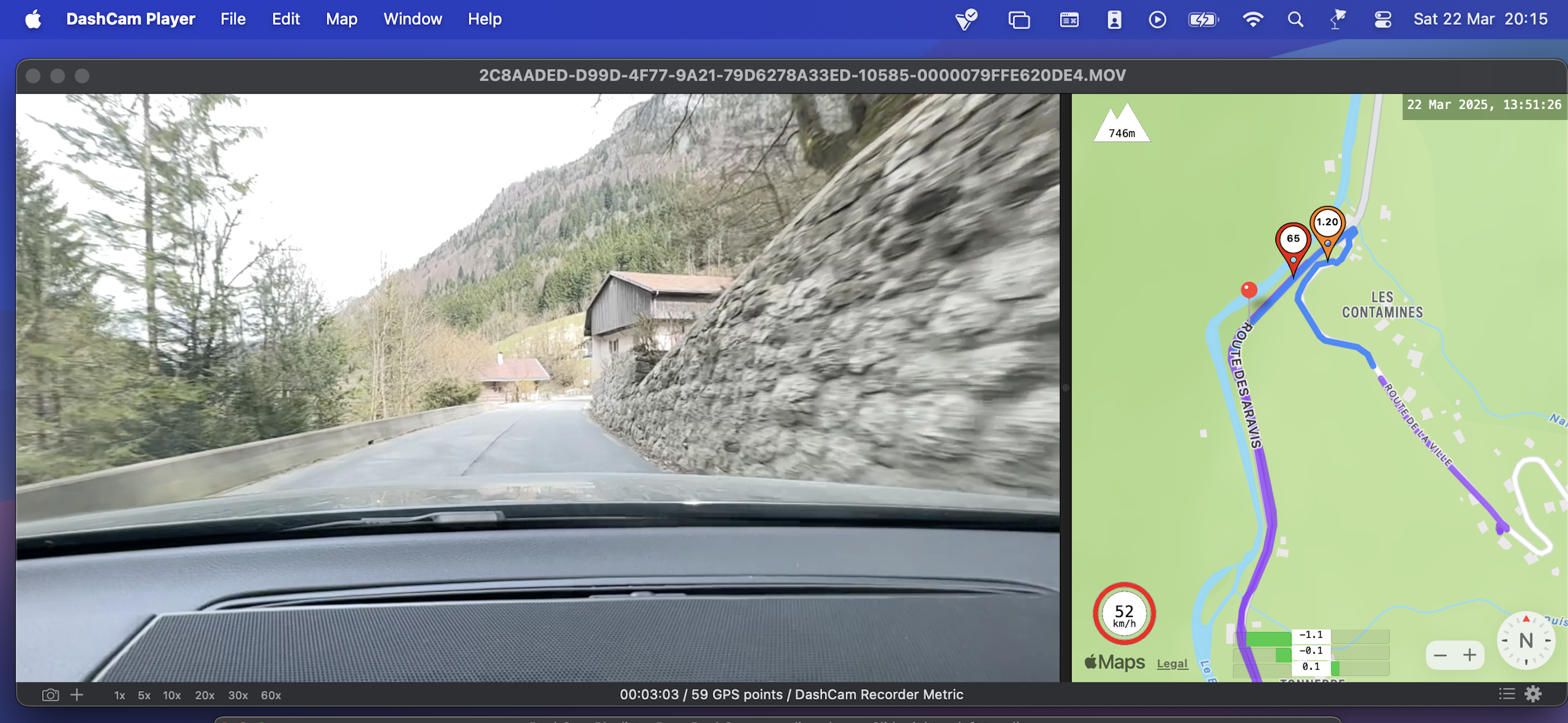This screenshot has height=723, width=1568.
Task: Open Wi-Fi status in menu bar
Action: click(1252, 20)
